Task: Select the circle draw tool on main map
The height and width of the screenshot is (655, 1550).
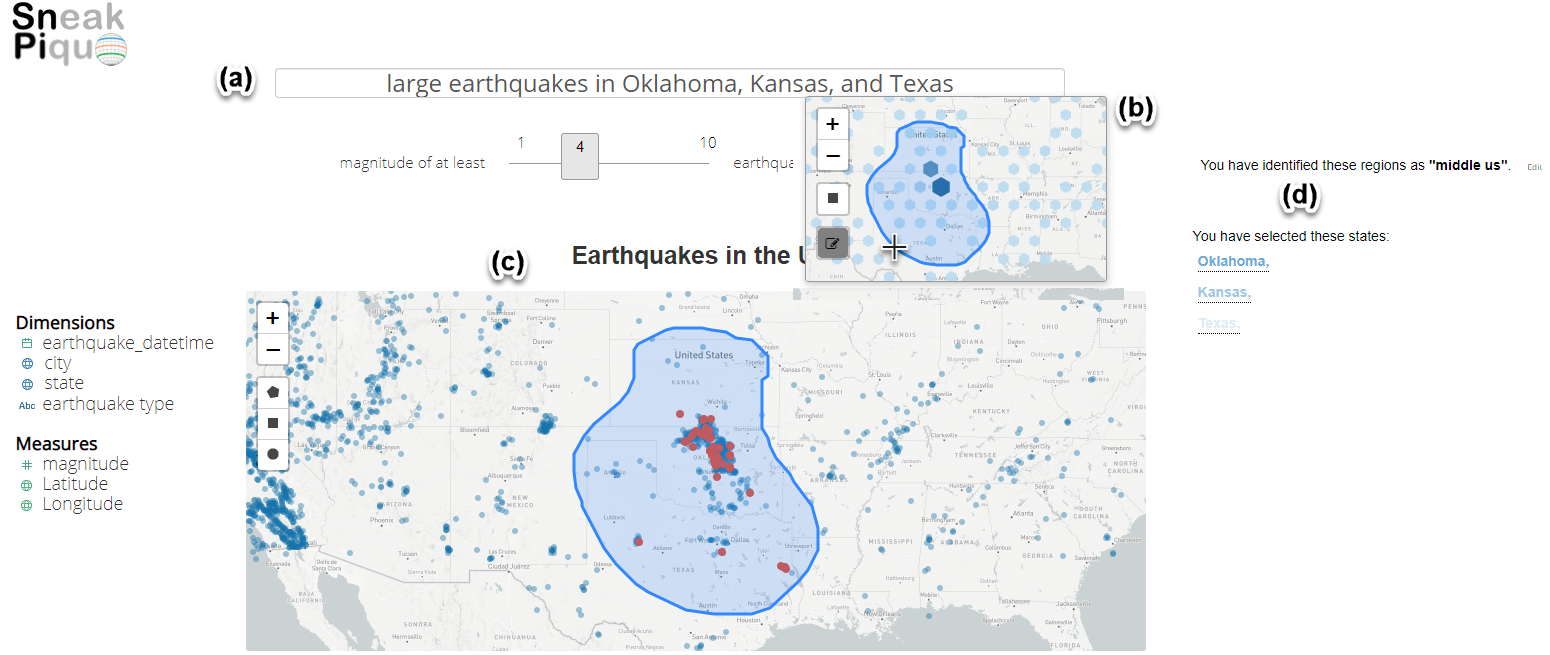Action: 272,454
